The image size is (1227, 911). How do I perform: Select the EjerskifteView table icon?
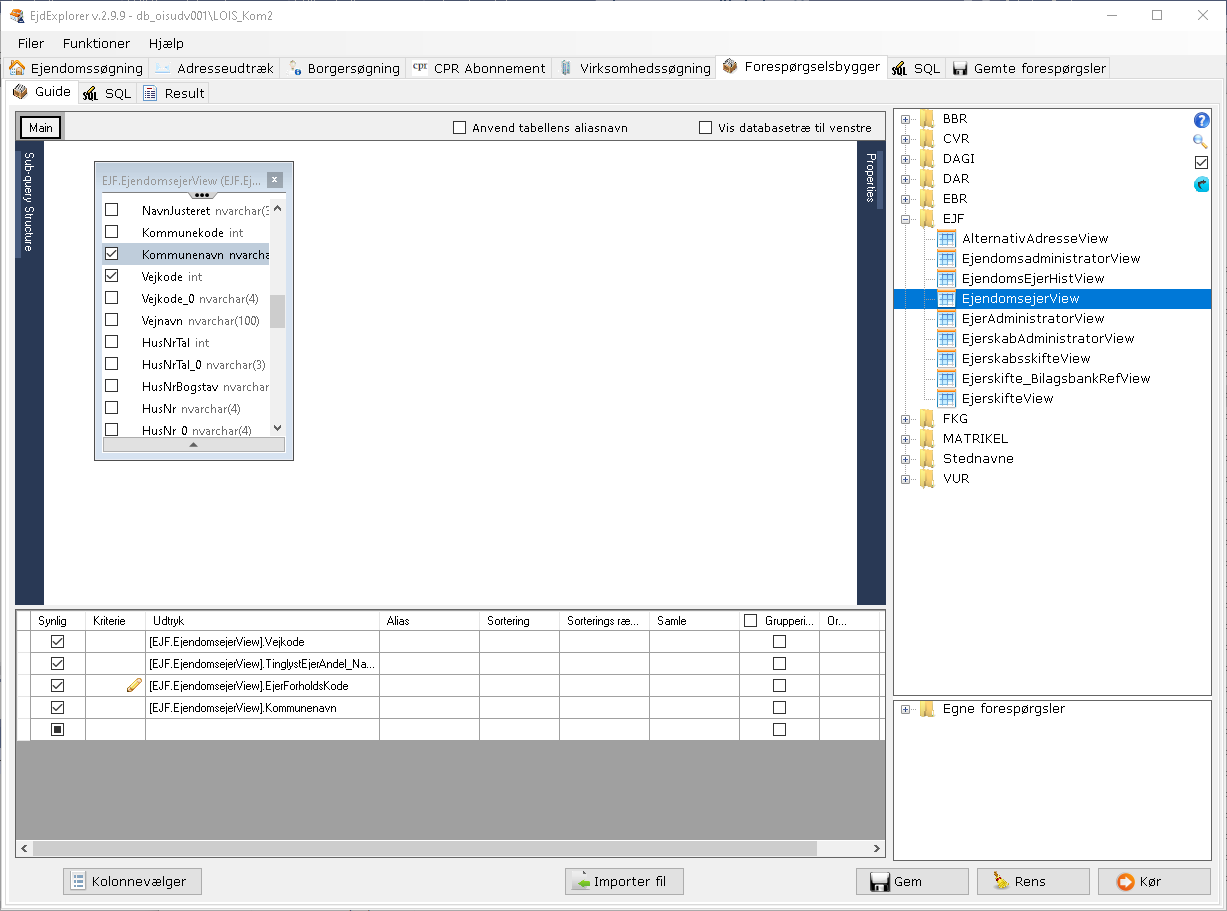(946, 398)
